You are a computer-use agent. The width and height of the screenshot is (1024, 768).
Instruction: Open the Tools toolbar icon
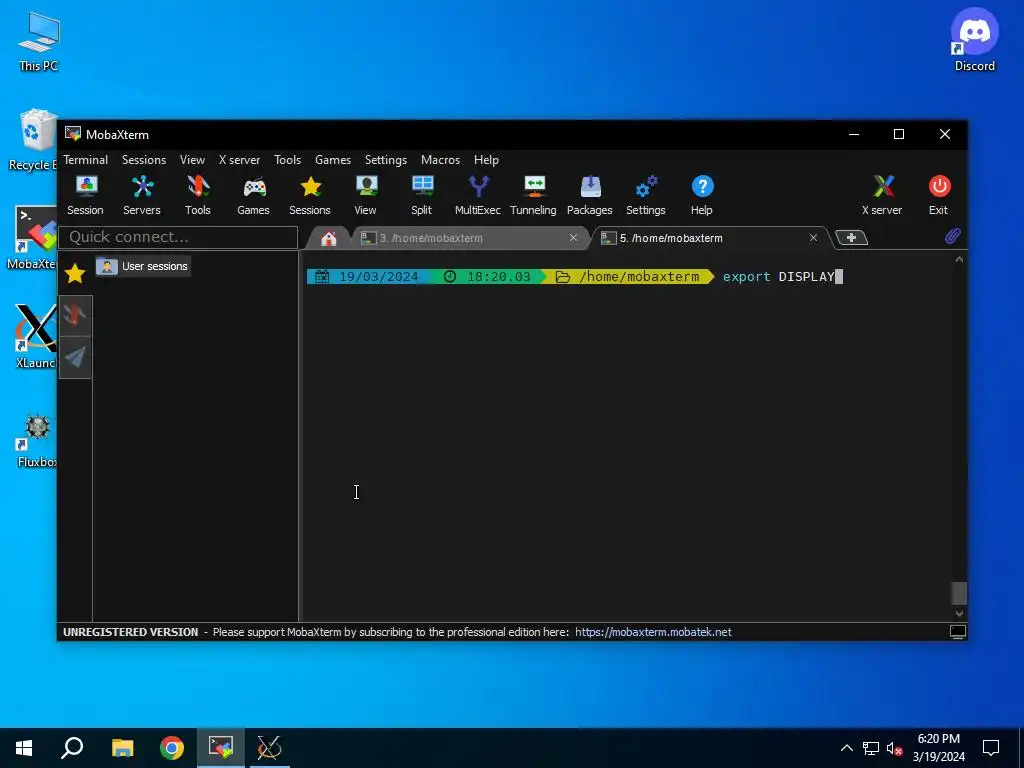[x=197, y=195]
